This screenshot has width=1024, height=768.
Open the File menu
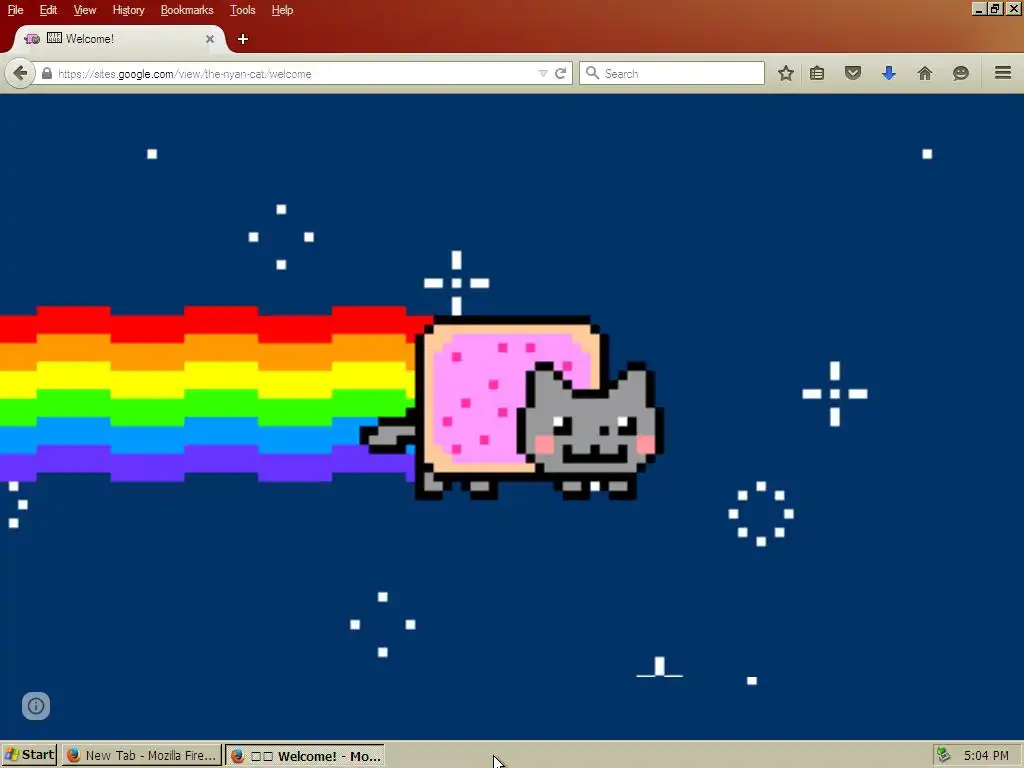(x=15, y=10)
